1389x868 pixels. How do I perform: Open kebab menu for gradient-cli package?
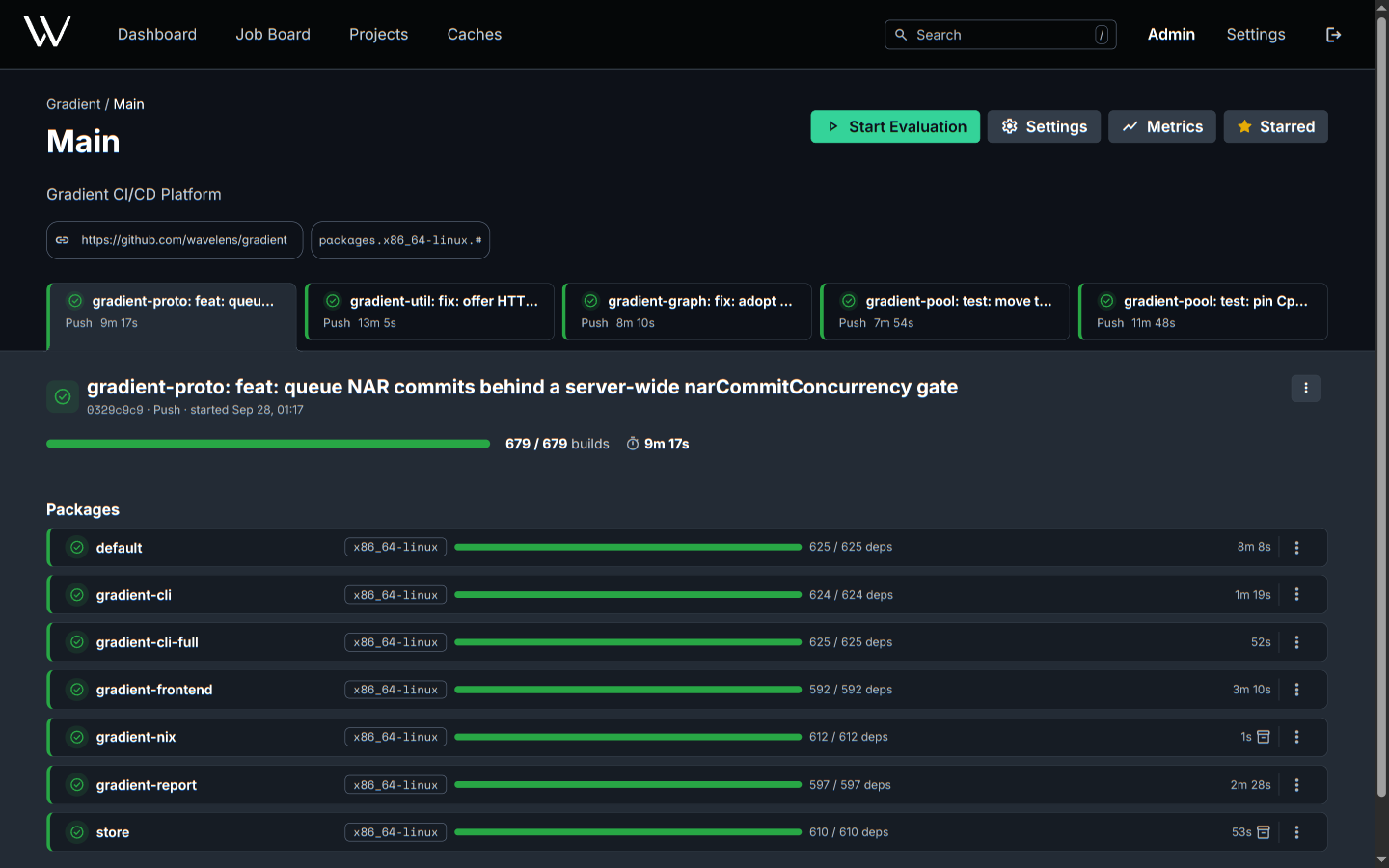tap(1296, 595)
